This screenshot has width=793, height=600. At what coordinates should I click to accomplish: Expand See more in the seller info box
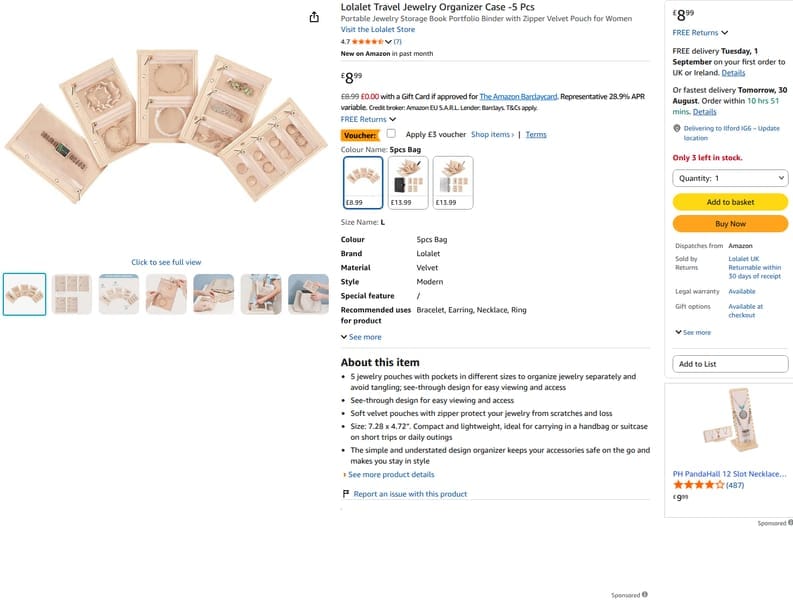693,332
